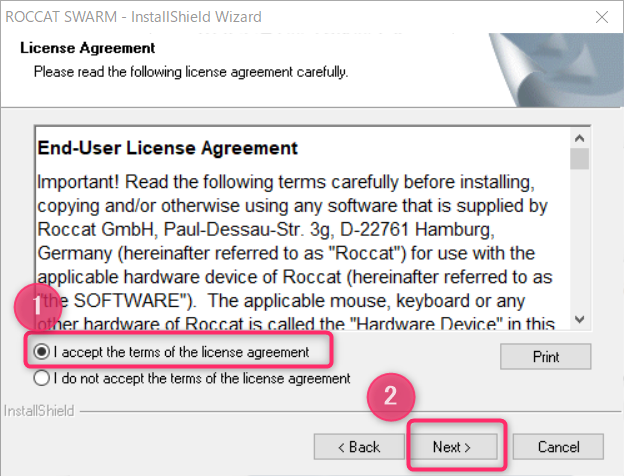Choose "I do not accept the terms" option
This screenshot has width=624, height=476.
click(x=42, y=378)
